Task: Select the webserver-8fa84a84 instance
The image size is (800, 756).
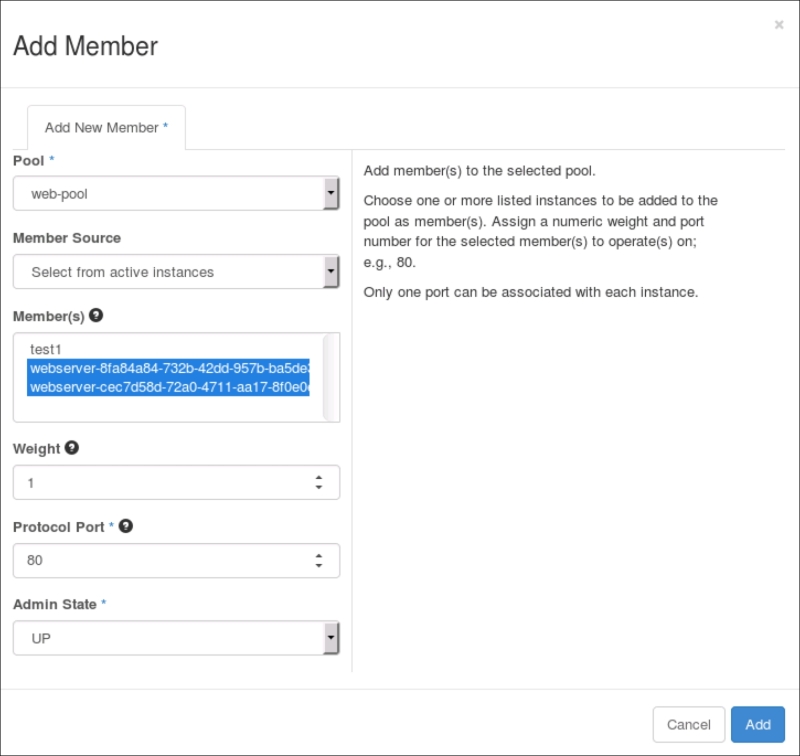Action: pyautogui.click(x=168, y=369)
